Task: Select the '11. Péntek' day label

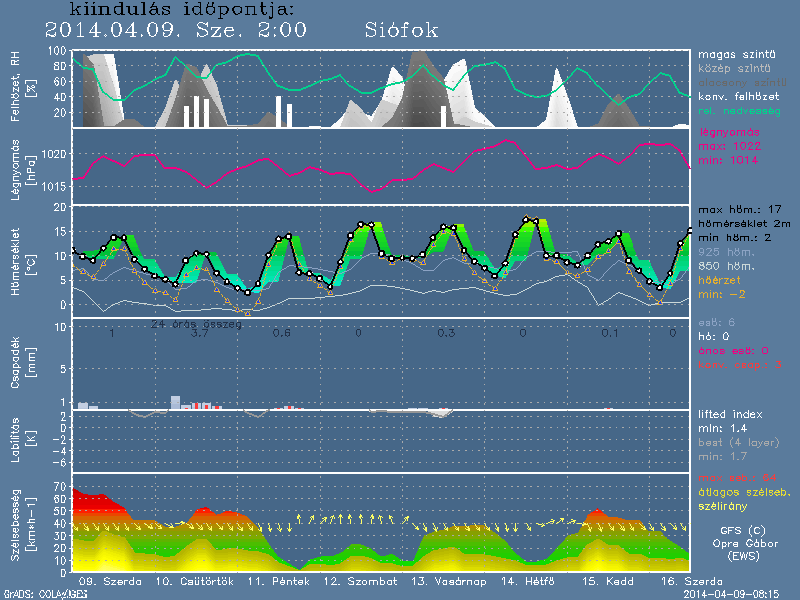Action: [272, 581]
